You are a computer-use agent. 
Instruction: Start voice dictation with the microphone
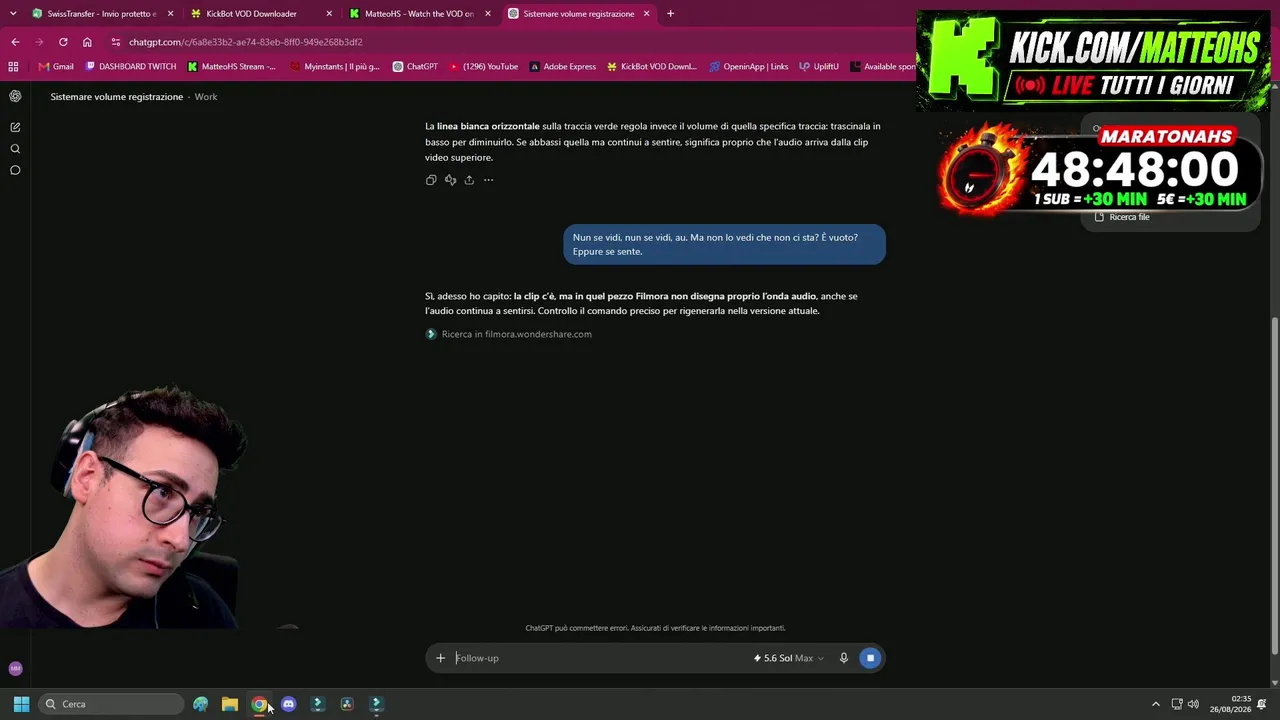click(844, 658)
